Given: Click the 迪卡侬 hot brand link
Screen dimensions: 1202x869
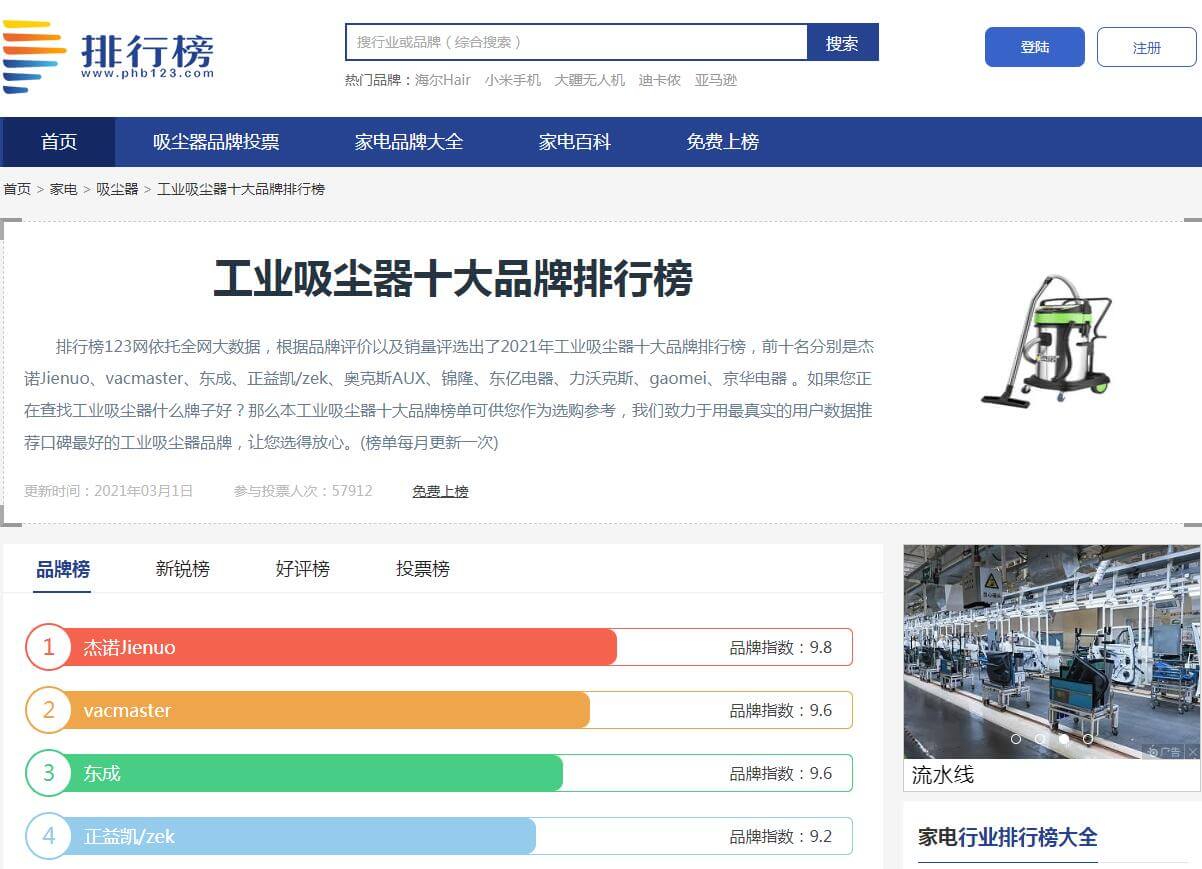Looking at the screenshot, I should (660, 80).
